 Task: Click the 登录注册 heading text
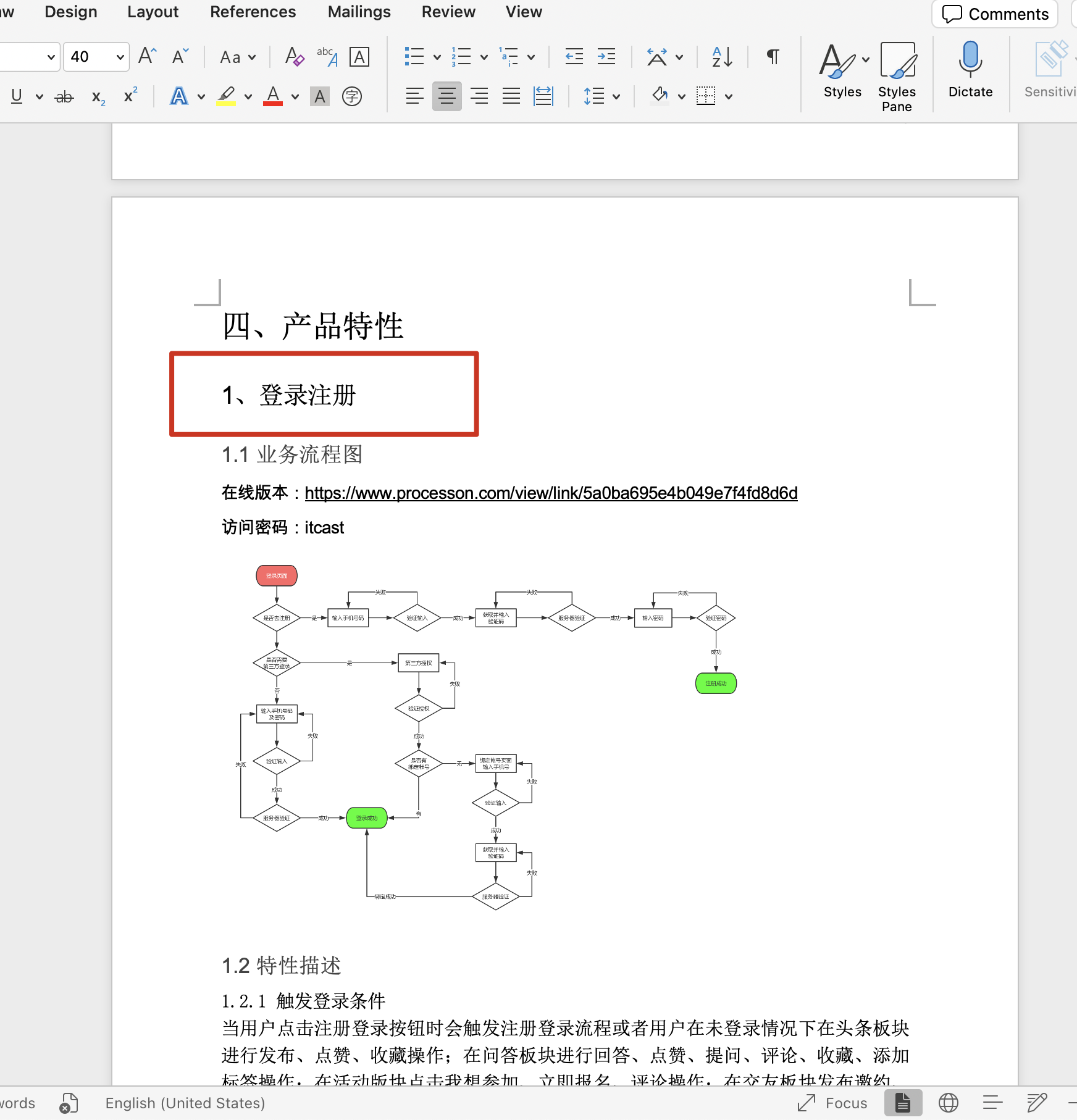tap(308, 395)
